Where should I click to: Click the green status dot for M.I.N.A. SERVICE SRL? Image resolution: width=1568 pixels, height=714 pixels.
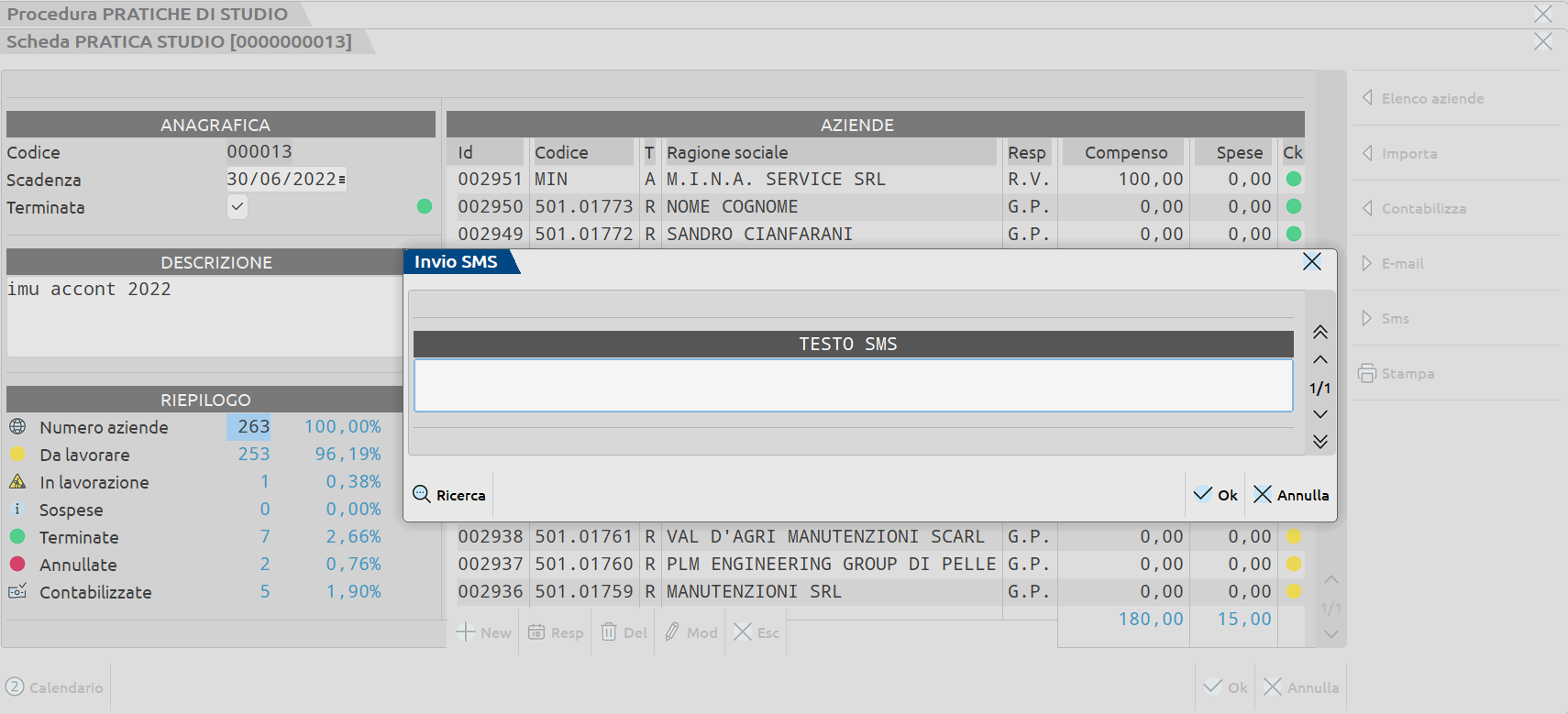pos(1293,180)
